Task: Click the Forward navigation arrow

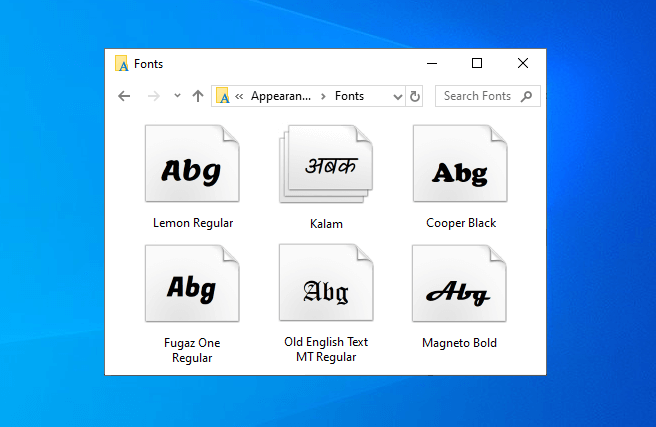Action: pos(153,96)
